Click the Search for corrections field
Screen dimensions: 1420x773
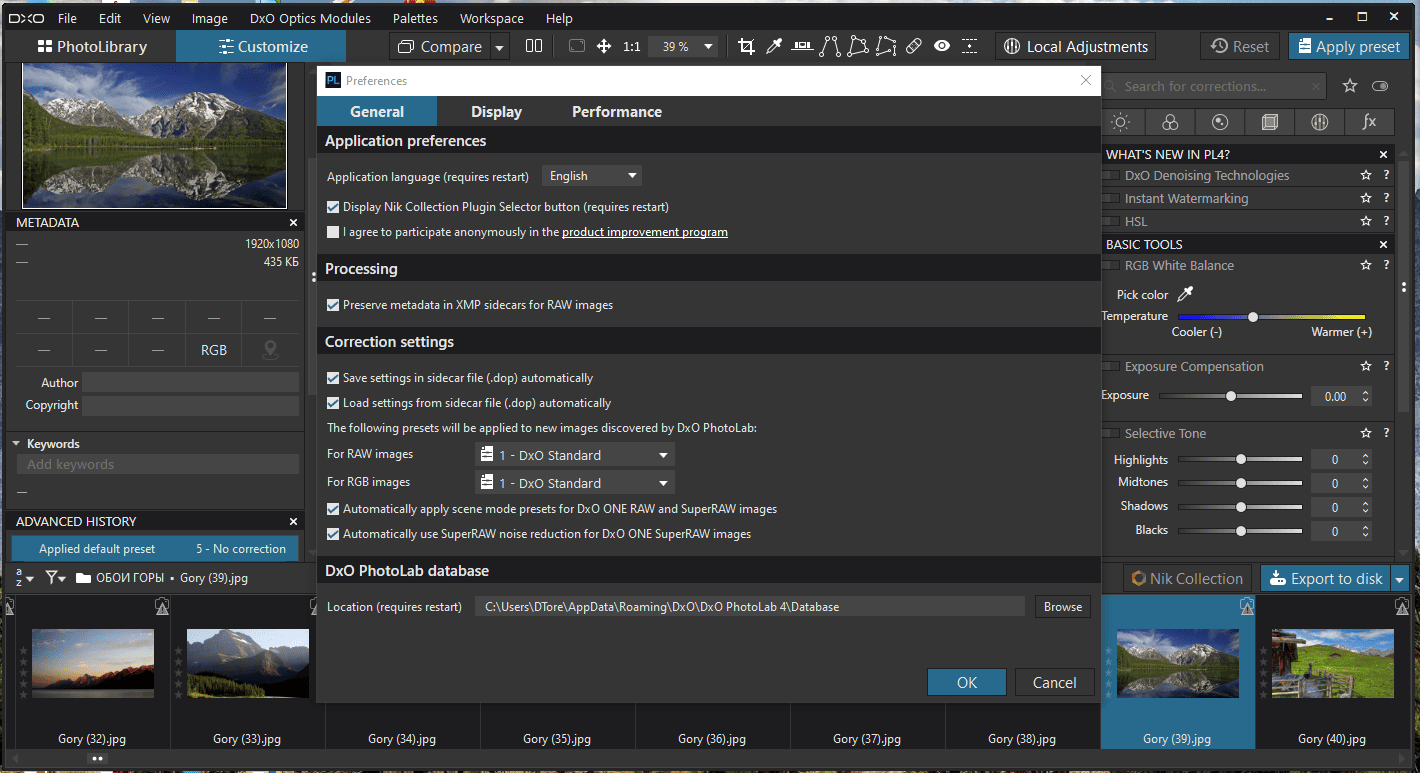point(1215,86)
